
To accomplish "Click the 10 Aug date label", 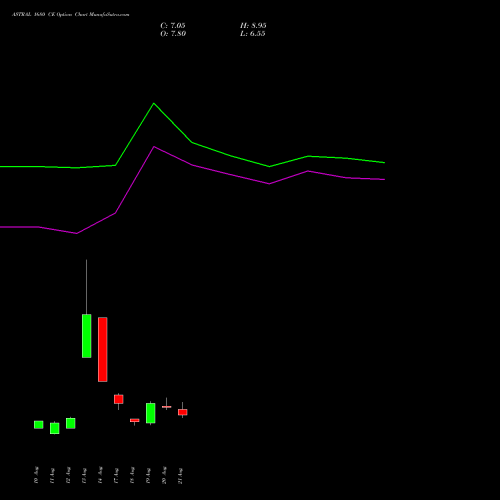I will click(x=36, y=475).
